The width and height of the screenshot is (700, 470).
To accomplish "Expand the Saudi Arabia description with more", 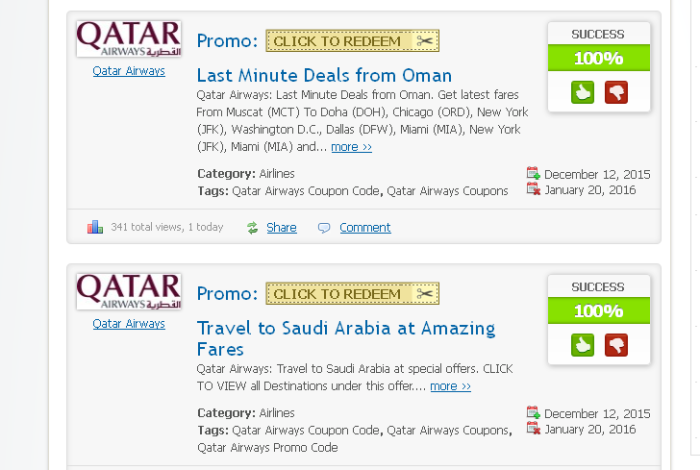I will click(x=450, y=386).
